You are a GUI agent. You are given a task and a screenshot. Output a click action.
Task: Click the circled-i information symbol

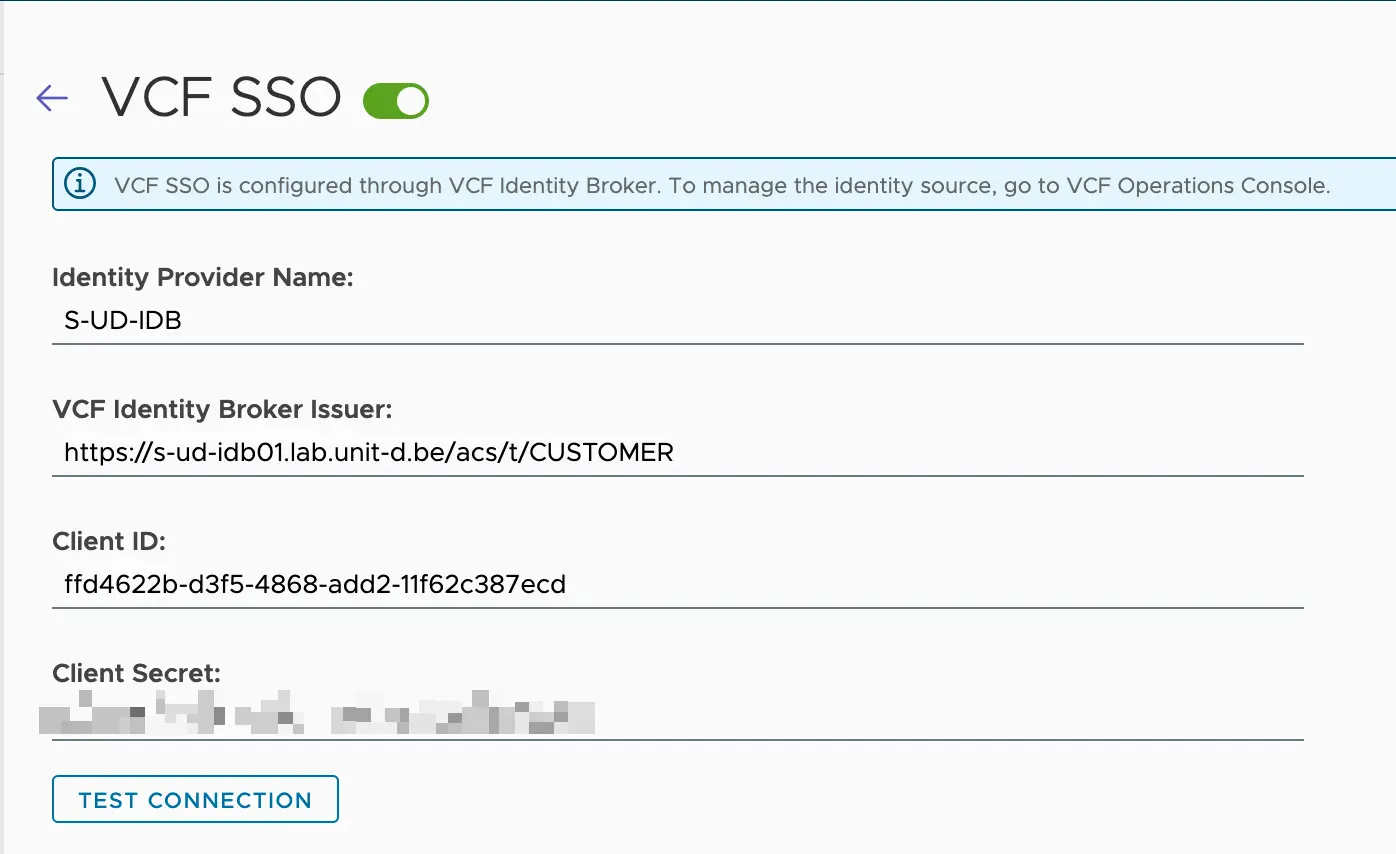pyautogui.click(x=79, y=184)
